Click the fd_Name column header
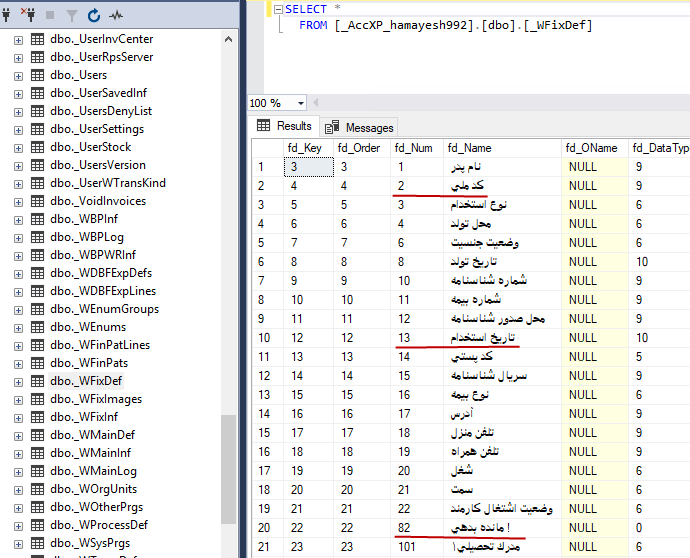Image resolution: width=690 pixels, height=558 pixels. pos(469,148)
